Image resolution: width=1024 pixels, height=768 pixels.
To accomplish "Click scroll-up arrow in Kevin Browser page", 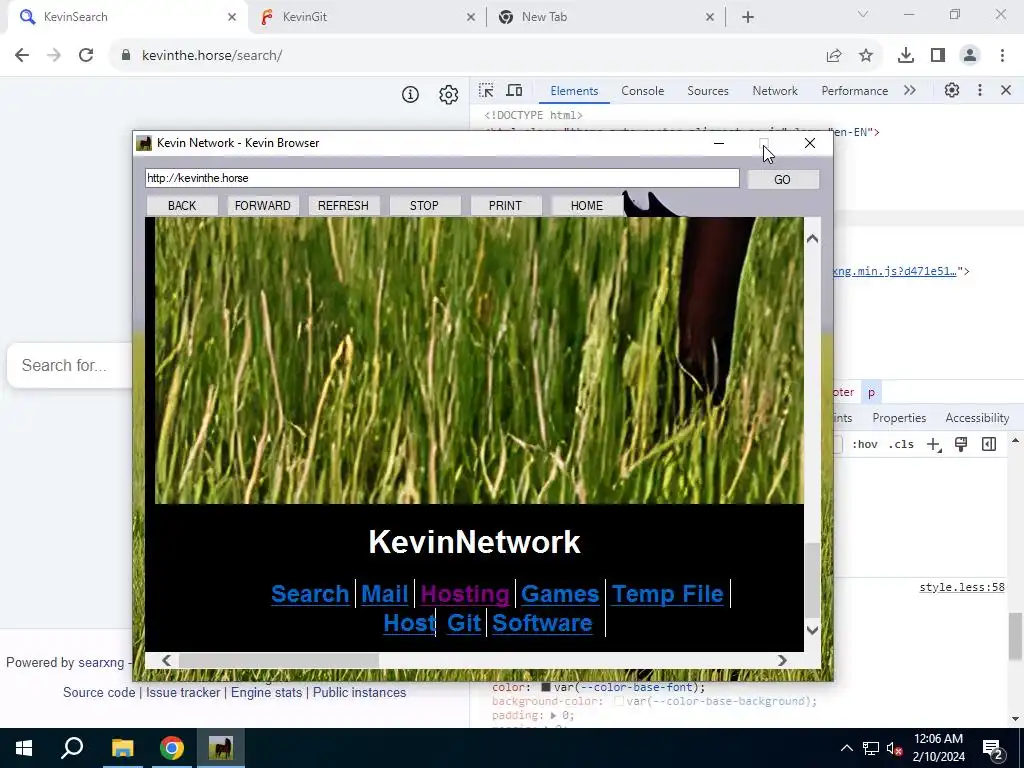I will [812, 239].
